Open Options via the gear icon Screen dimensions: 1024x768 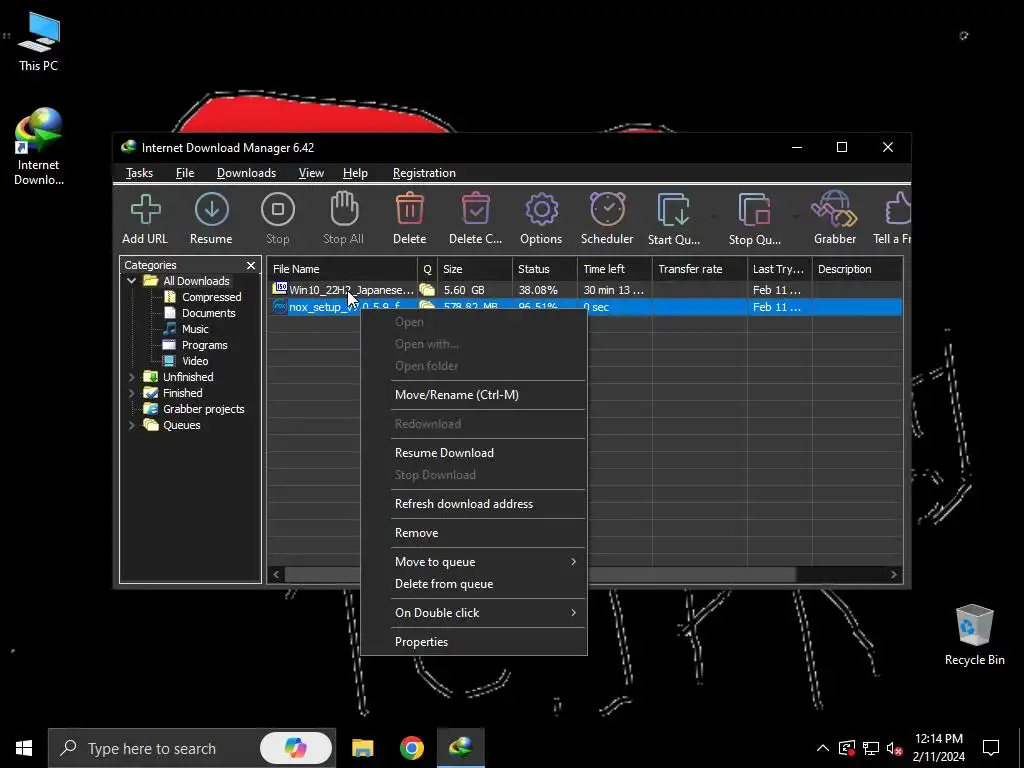point(541,210)
